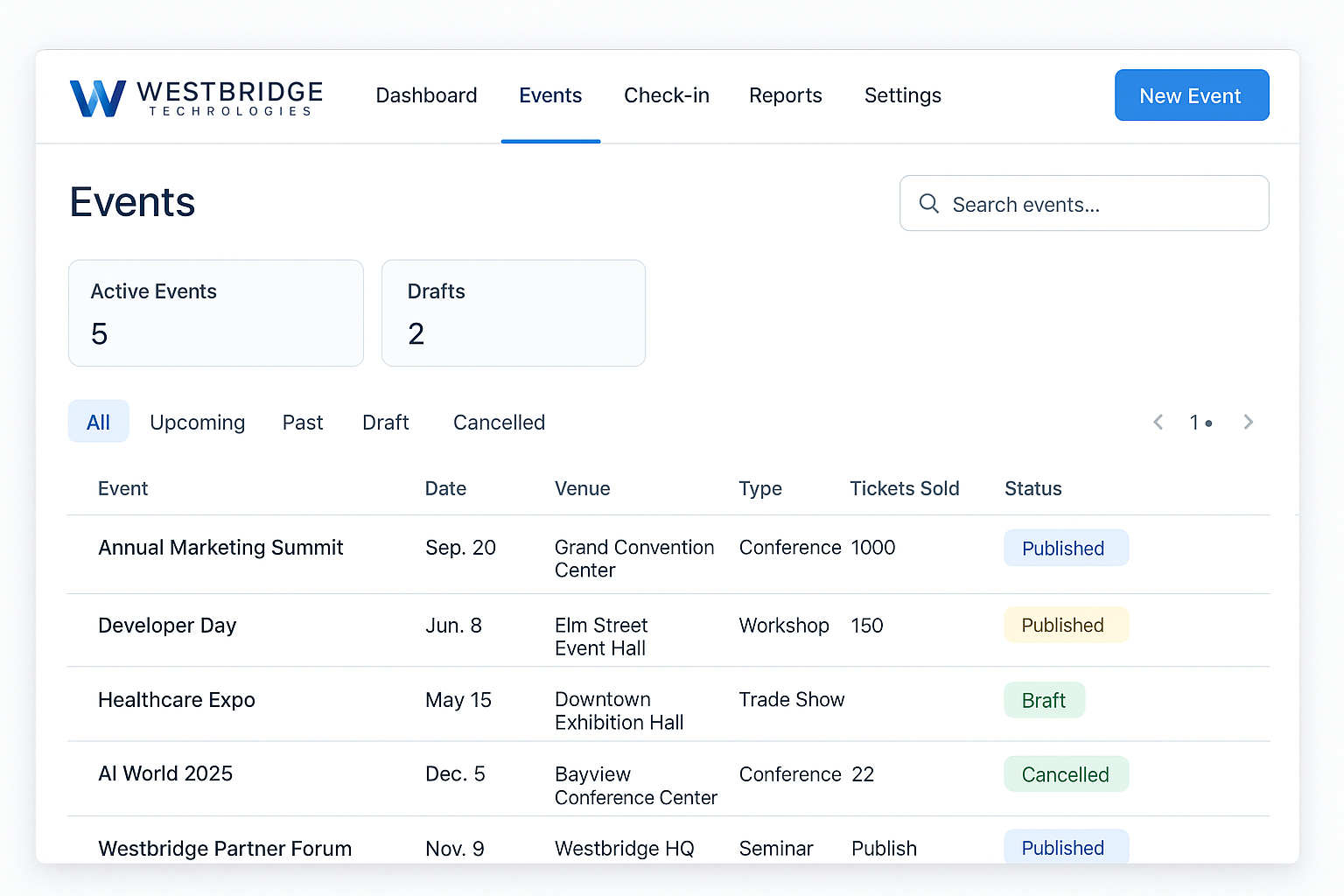Screen dimensions: 1344x896
Task: Open the Reports nav tab
Action: (x=786, y=95)
